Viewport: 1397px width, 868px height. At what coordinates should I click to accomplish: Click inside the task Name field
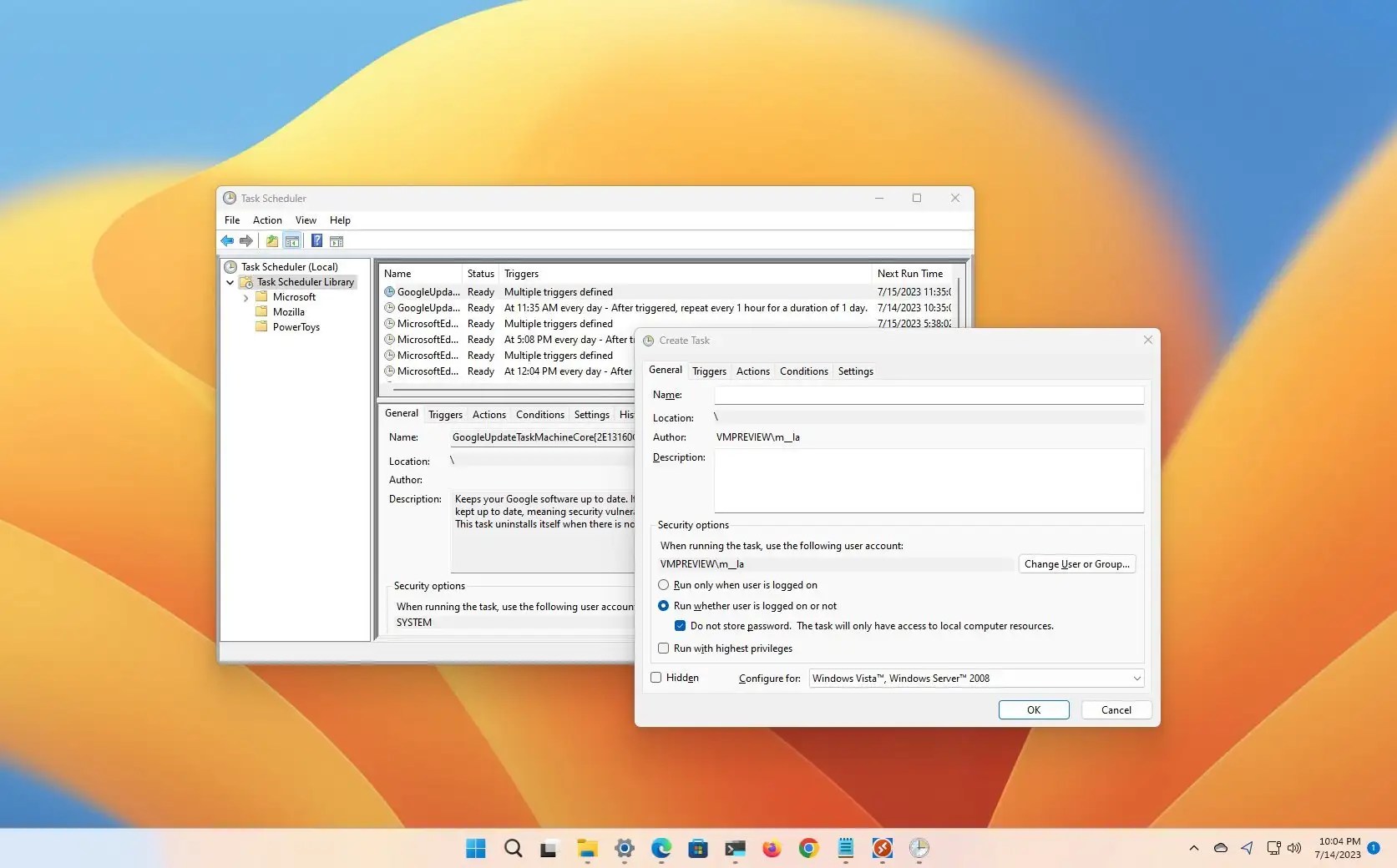tap(929, 395)
